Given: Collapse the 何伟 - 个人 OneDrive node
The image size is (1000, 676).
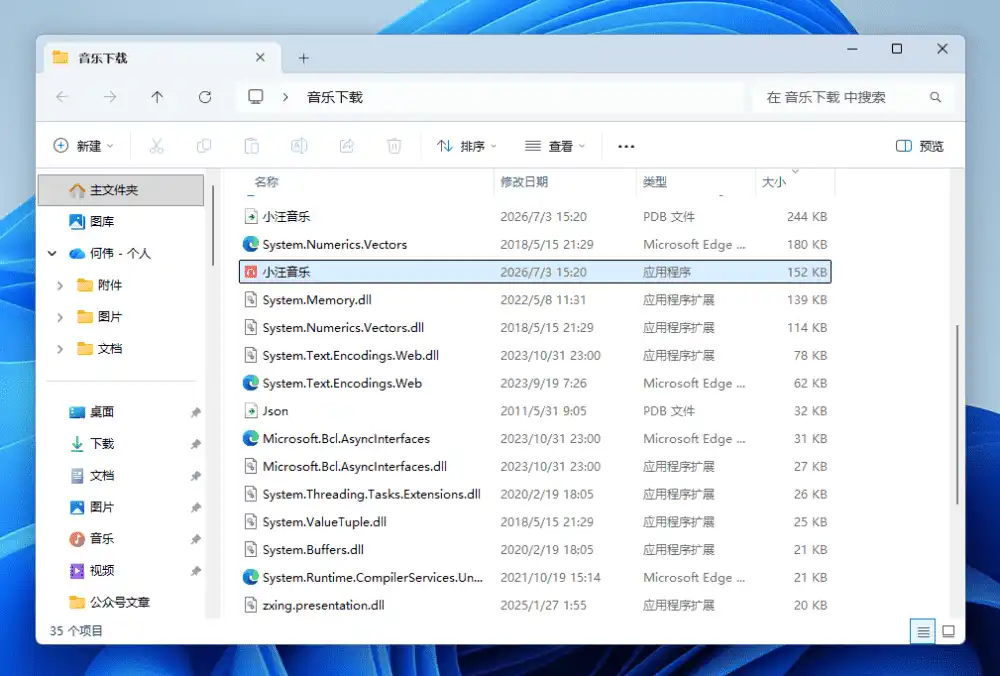Looking at the screenshot, I should pyautogui.click(x=52, y=253).
